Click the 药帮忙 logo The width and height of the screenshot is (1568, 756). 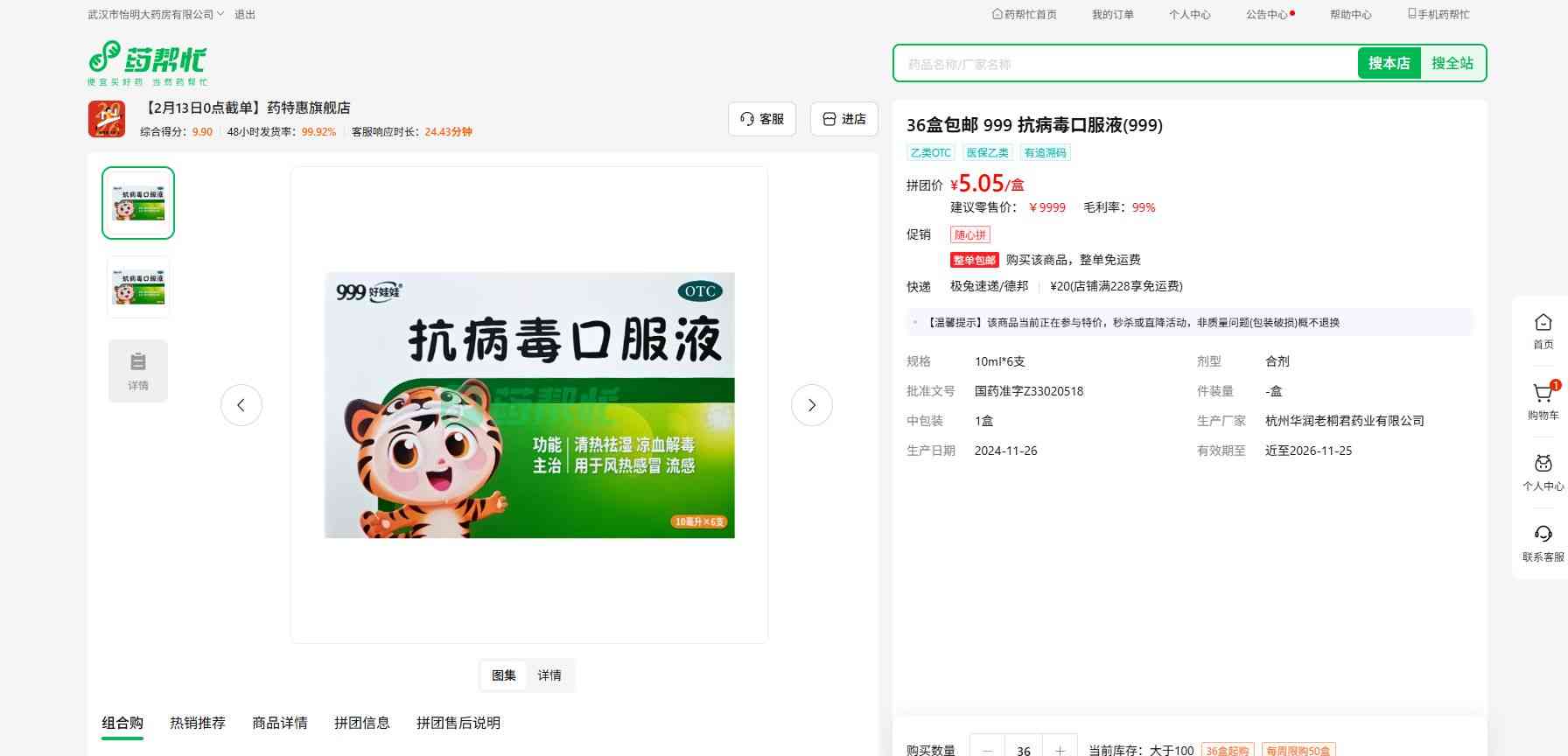(x=147, y=62)
